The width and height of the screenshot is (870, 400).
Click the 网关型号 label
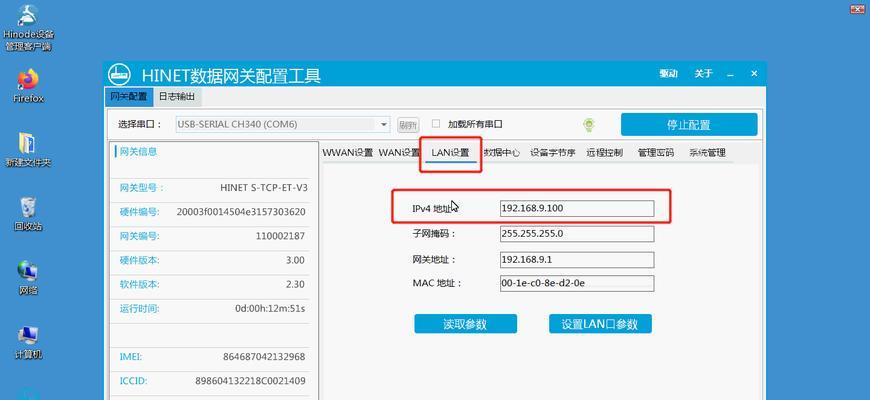click(142, 188)
